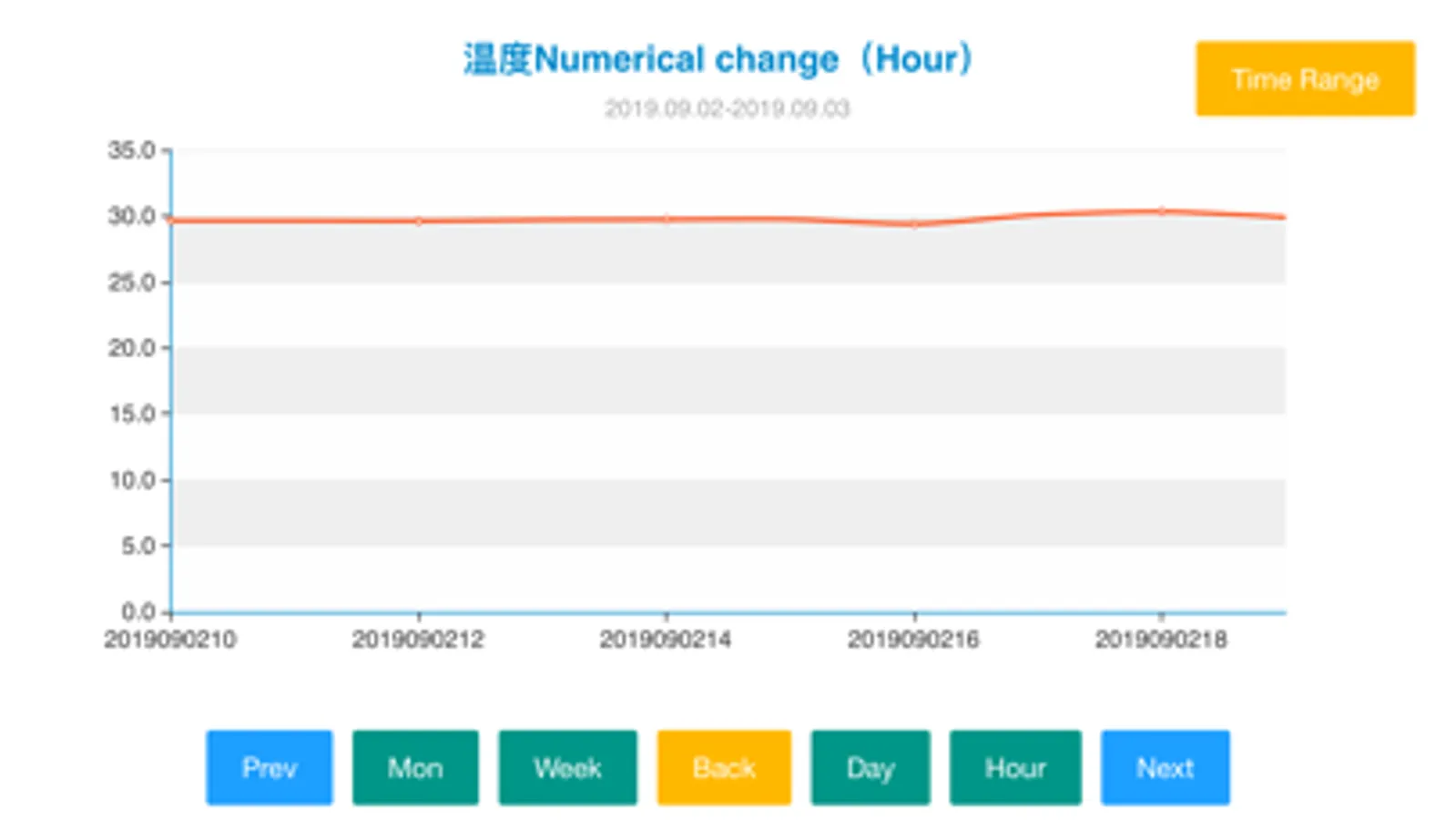Screen dimensions: 1456x820
Task: Click the 35.0 y-axis label
Action: tap(132, 150)
